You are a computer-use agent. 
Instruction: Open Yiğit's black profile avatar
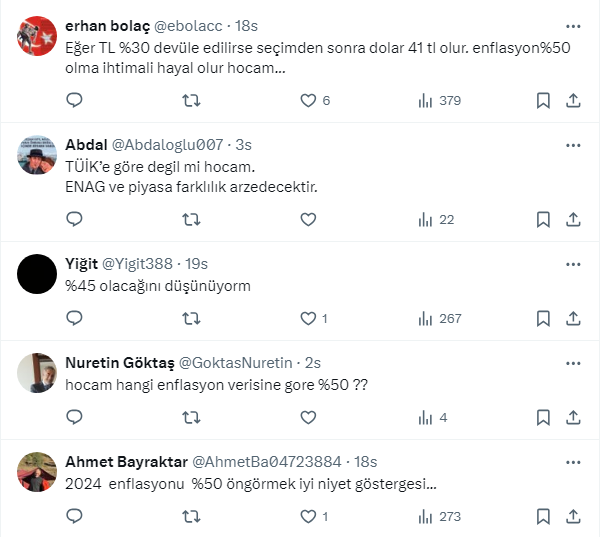(38, 273)
